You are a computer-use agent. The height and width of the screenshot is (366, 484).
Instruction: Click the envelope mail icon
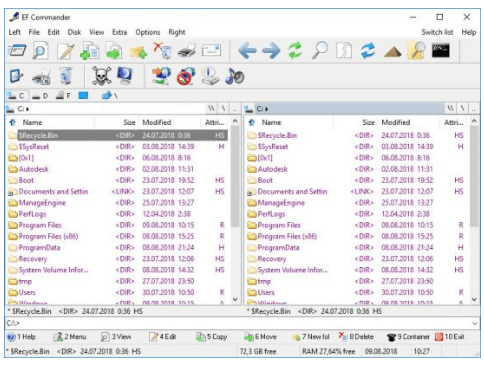(x=211, y=51)
